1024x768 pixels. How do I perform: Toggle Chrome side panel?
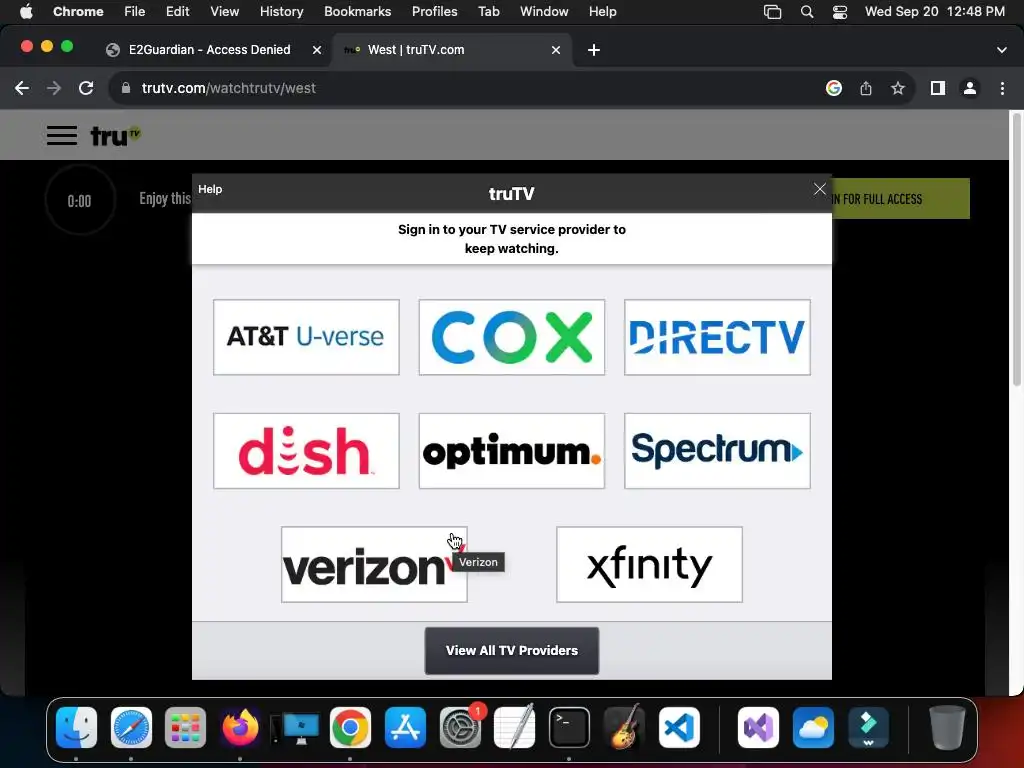coord(938,88)
